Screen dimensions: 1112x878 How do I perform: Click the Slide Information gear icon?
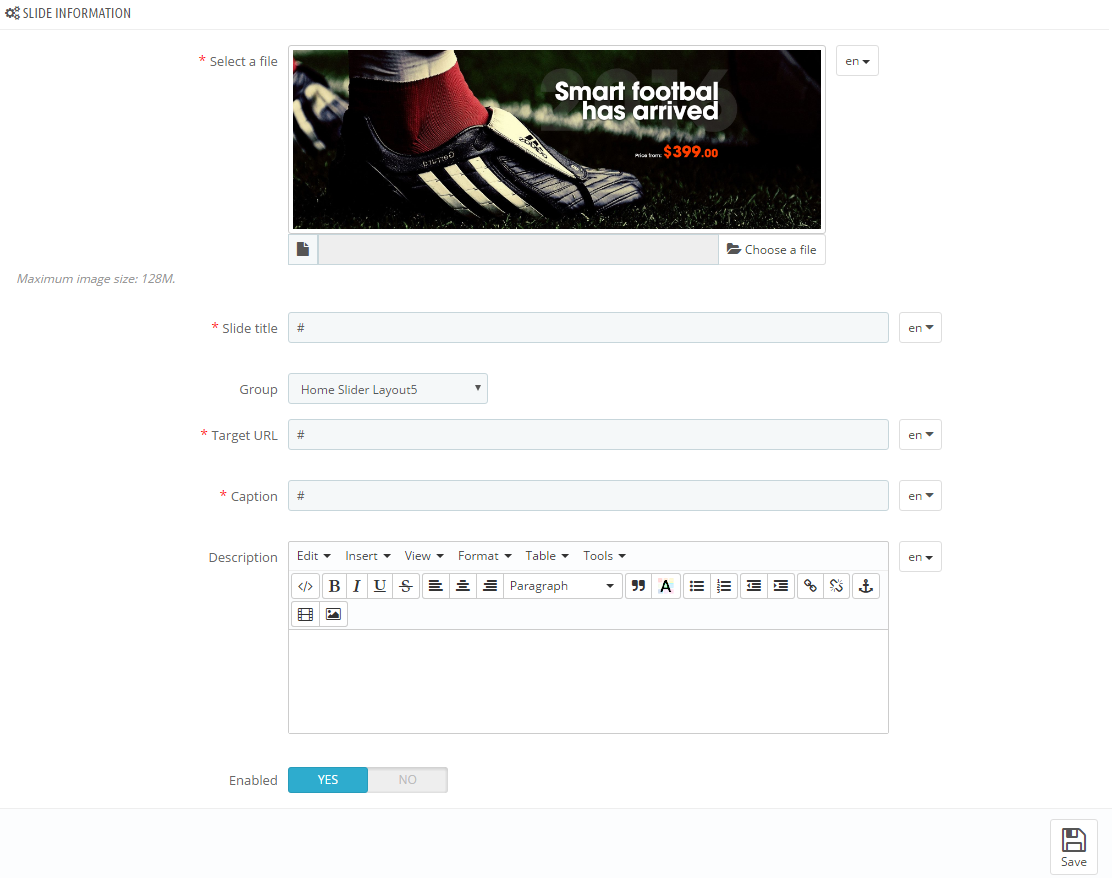tap(12, 13)
